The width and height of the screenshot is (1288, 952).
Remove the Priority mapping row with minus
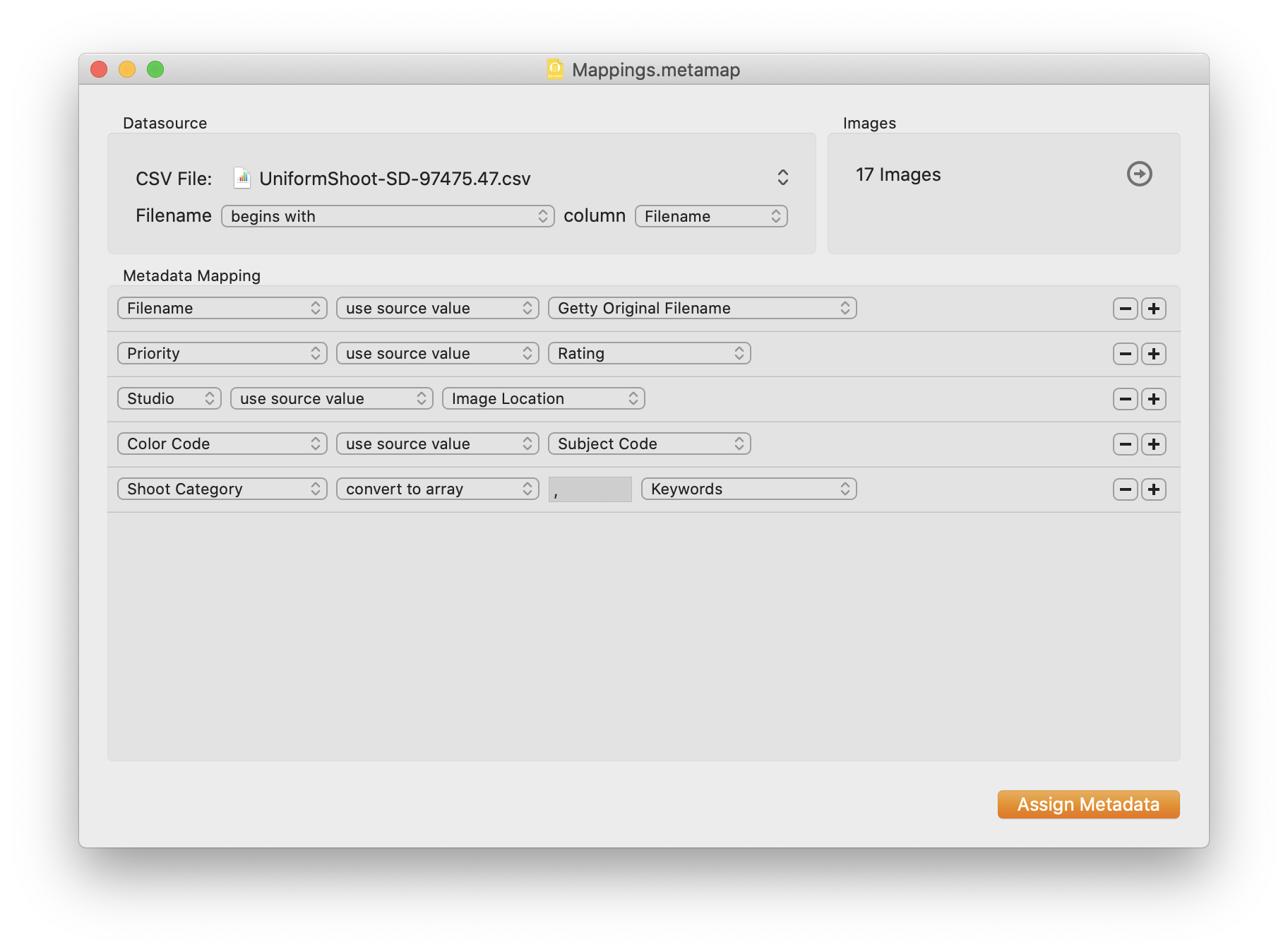point(1125,354)
